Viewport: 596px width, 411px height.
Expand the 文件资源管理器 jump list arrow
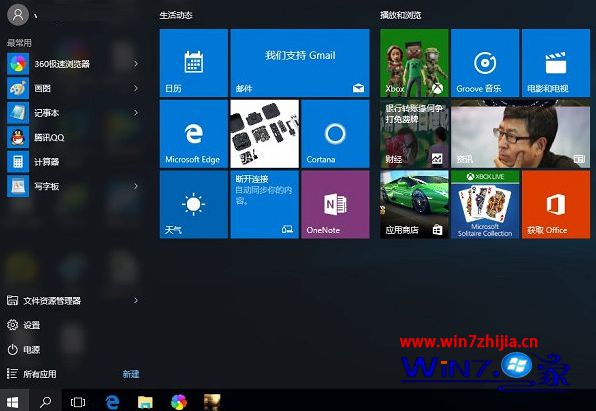(136, 300)
